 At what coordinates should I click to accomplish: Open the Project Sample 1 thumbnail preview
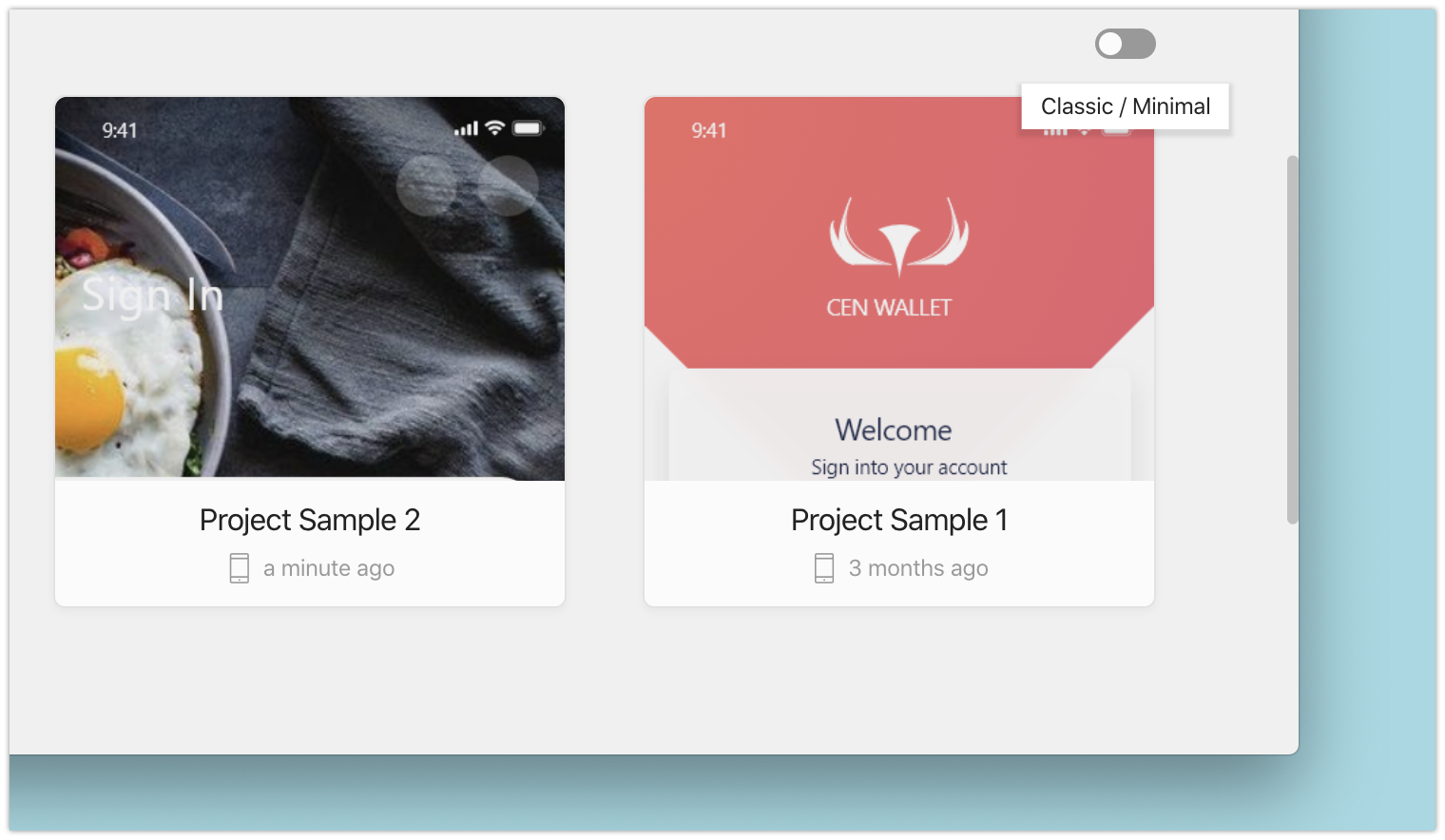pyautogui.click(x=899, y=289)
